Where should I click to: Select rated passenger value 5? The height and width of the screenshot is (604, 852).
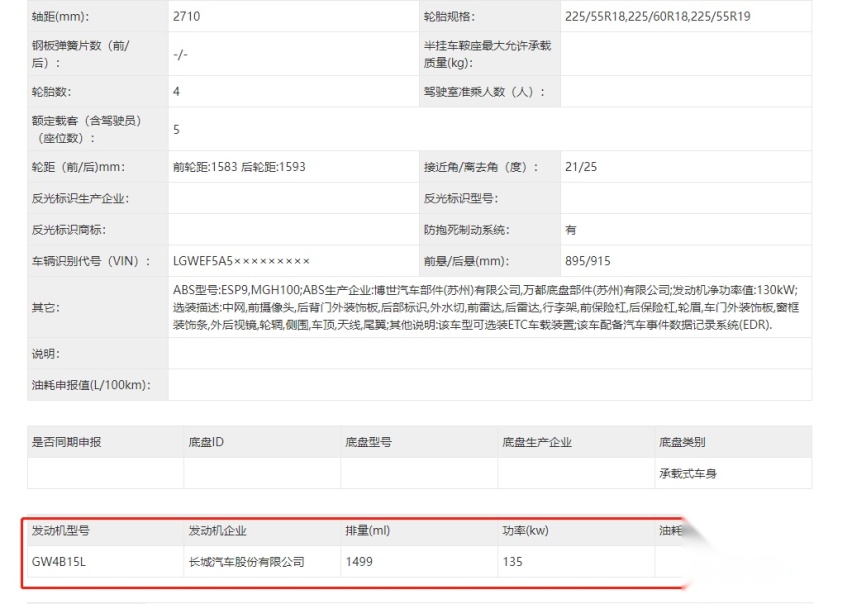click(176, 129)
